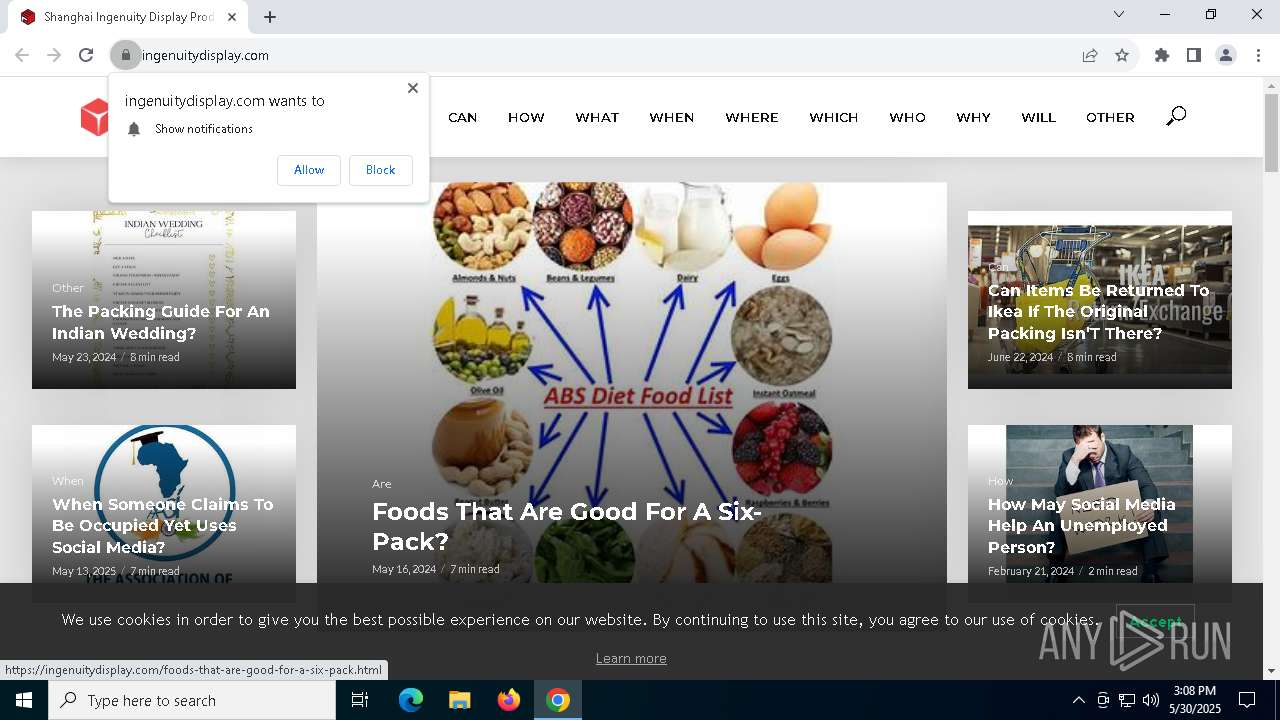Launch Firefox from taskbar
Screen dimensions: 1280x720
[509, 700]
